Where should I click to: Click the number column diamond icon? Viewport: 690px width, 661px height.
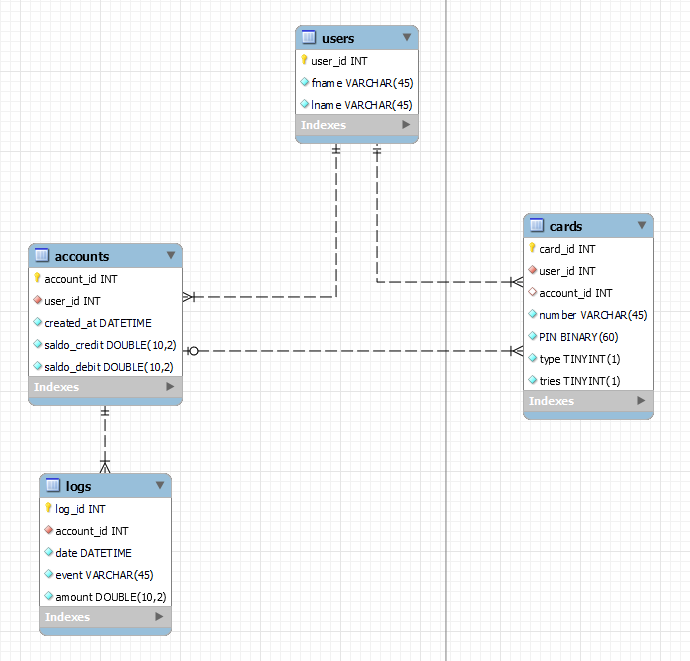(532, 314)
